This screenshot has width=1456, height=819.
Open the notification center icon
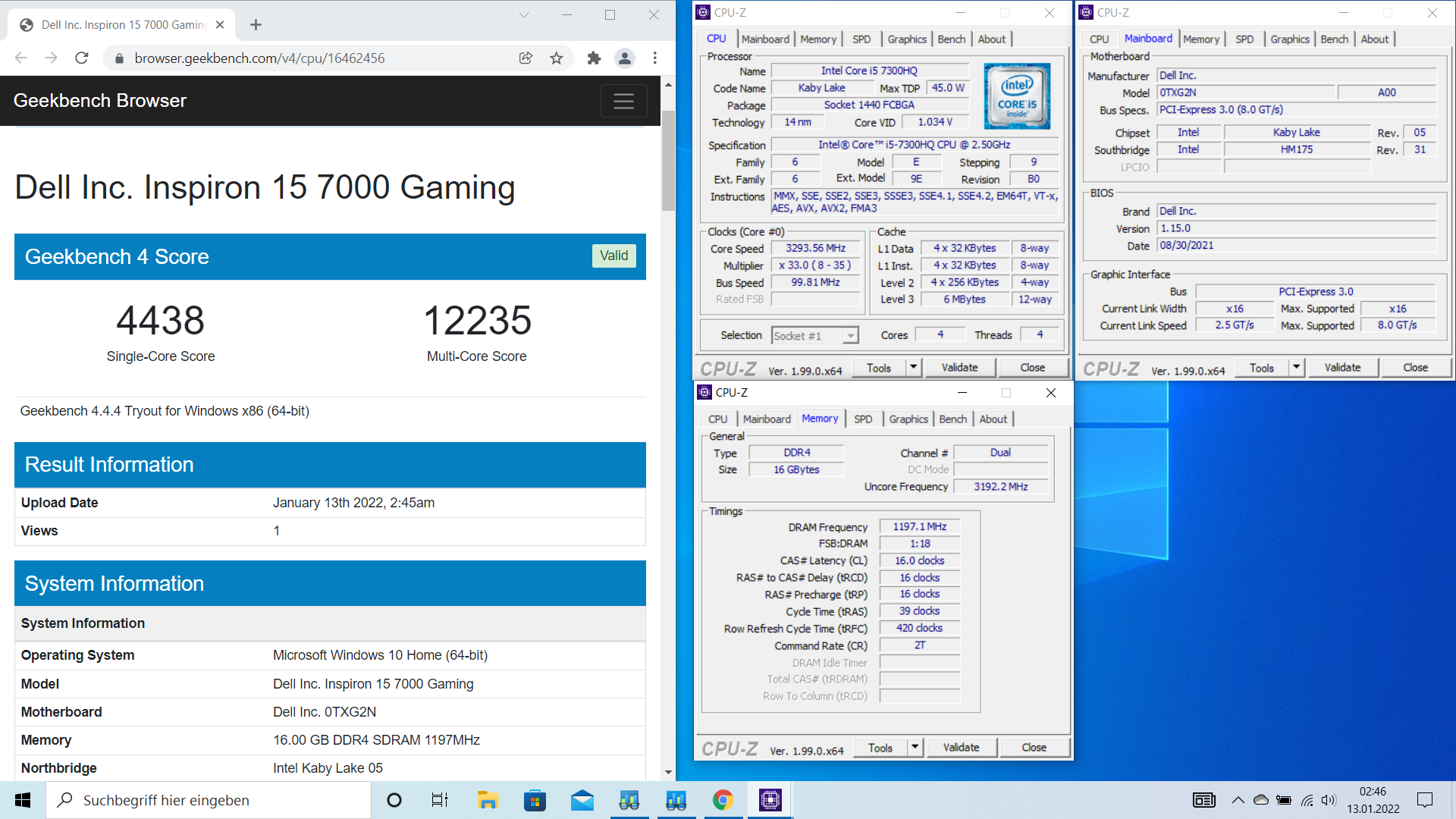(x=1425, y=800)
